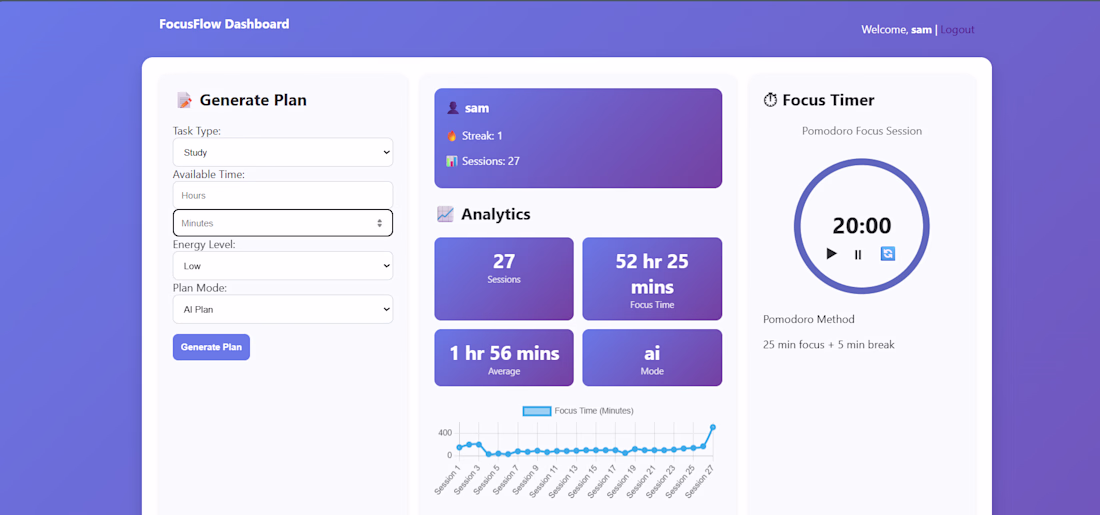
Task: Reset the timer with refresh icon
Action: [887, 254]
